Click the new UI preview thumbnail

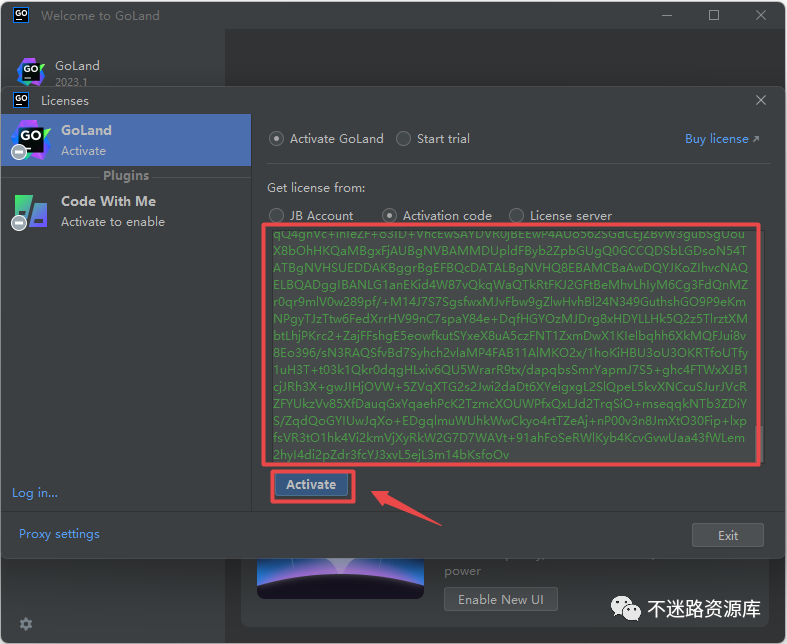(x=340, y=579)
